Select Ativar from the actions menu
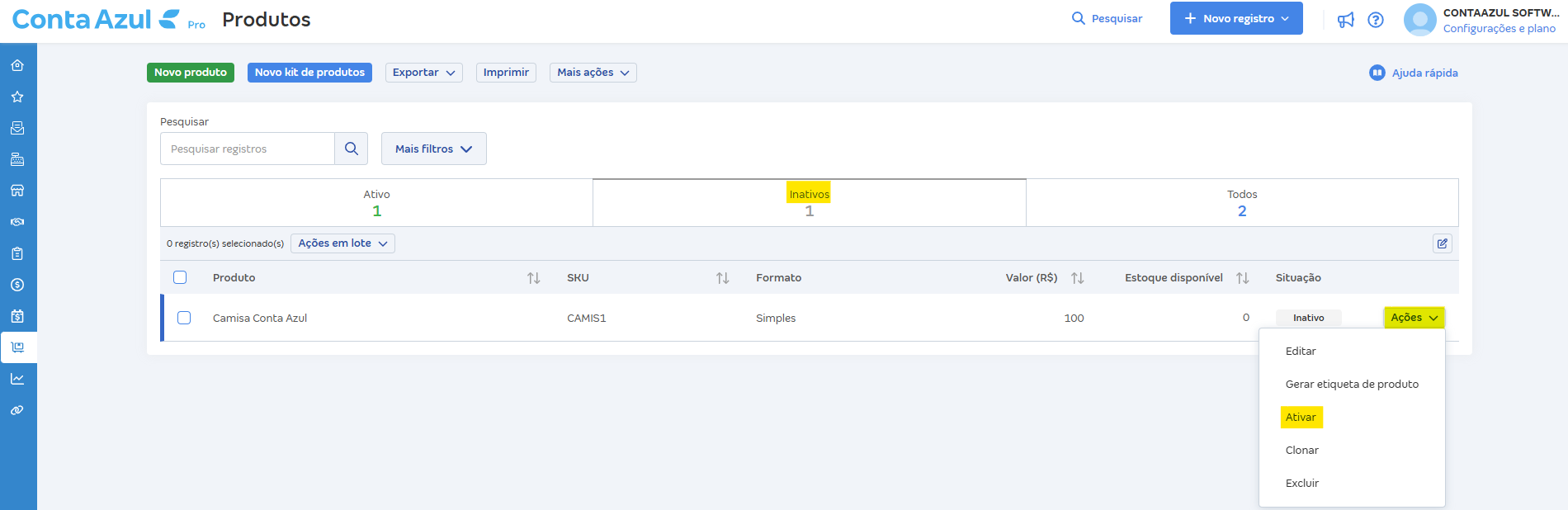Viewport: 1568px width, 510px height. click(x=1301, y=418)
